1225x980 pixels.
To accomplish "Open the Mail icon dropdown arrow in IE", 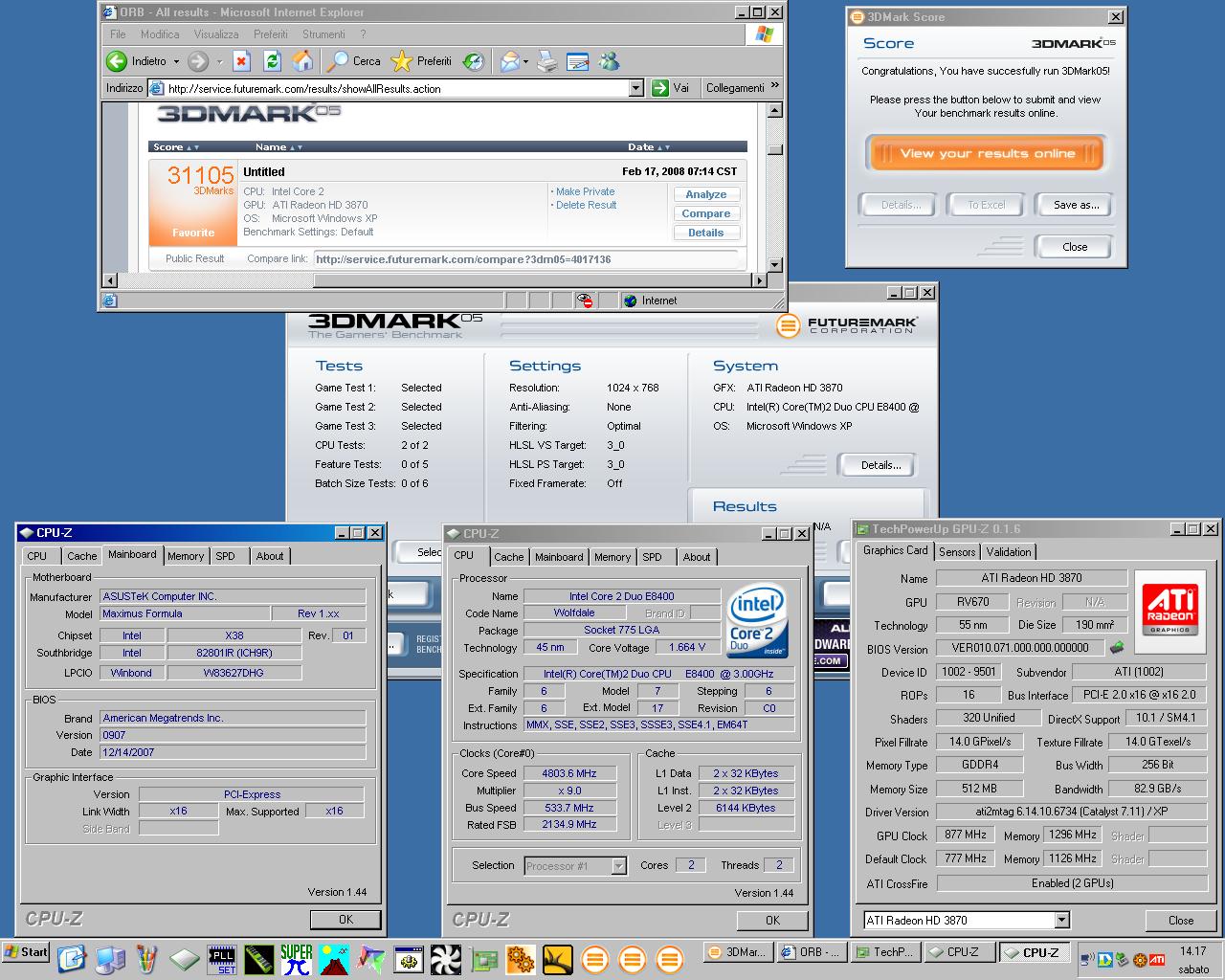I will point(525,62).
